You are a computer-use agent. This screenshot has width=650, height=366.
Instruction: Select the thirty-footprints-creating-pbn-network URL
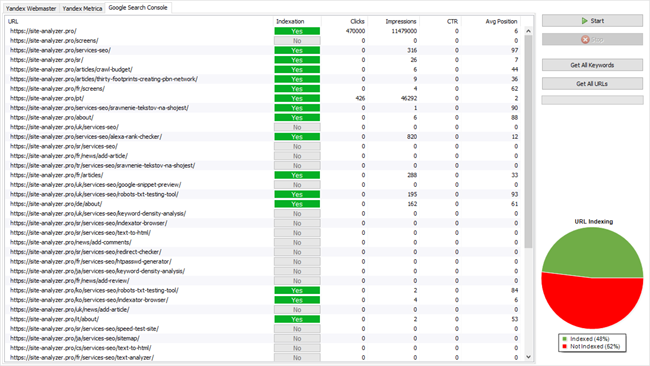tap(104, 79)
